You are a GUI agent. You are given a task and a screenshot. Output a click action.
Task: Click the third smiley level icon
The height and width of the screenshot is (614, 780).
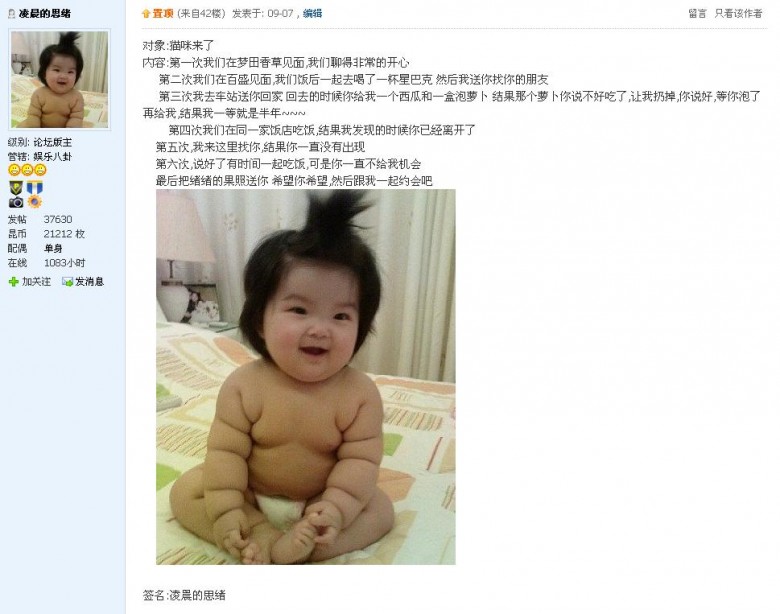[x=40, y=170]
